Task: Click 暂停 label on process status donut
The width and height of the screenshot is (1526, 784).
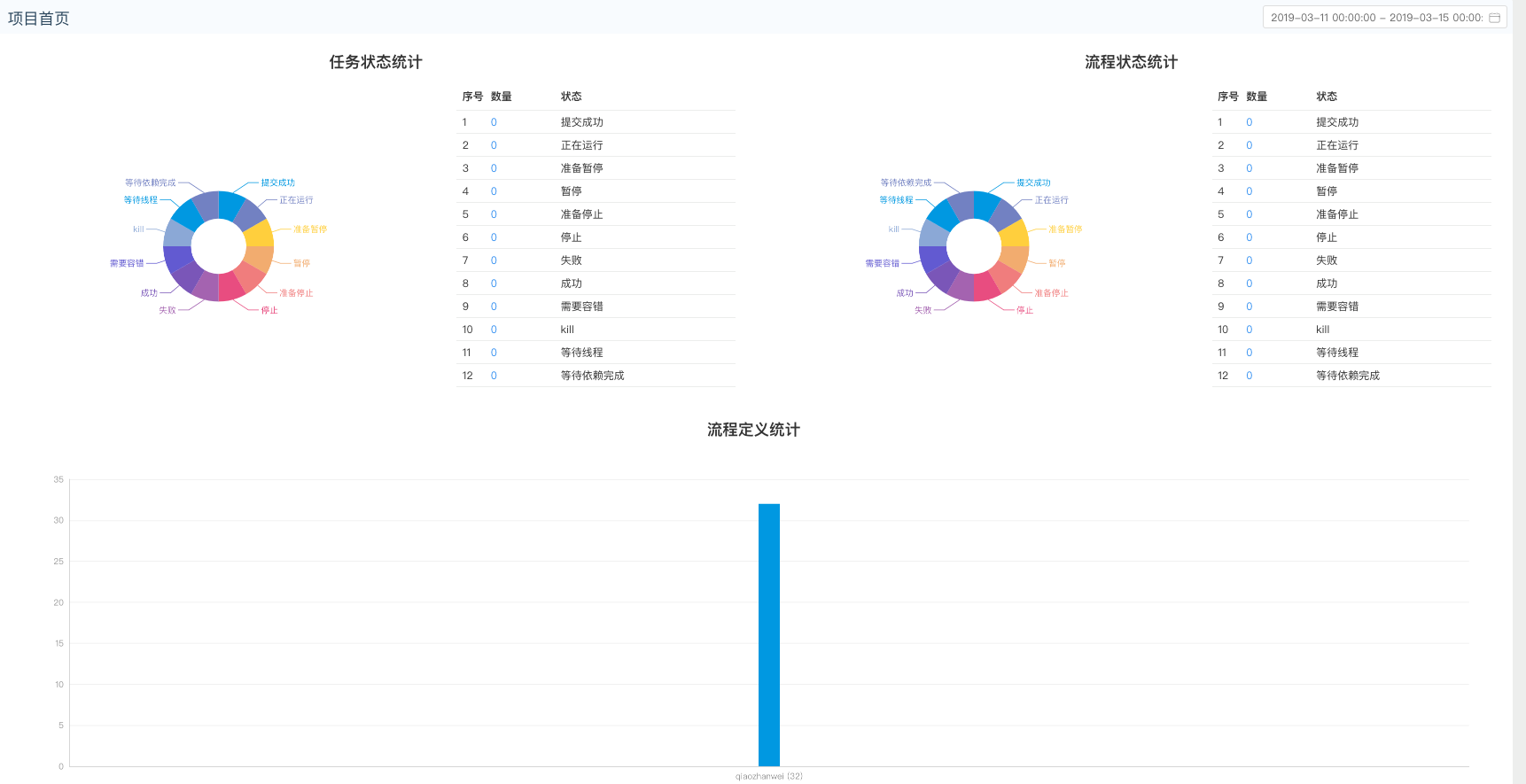Action: tap(1057, 263)
